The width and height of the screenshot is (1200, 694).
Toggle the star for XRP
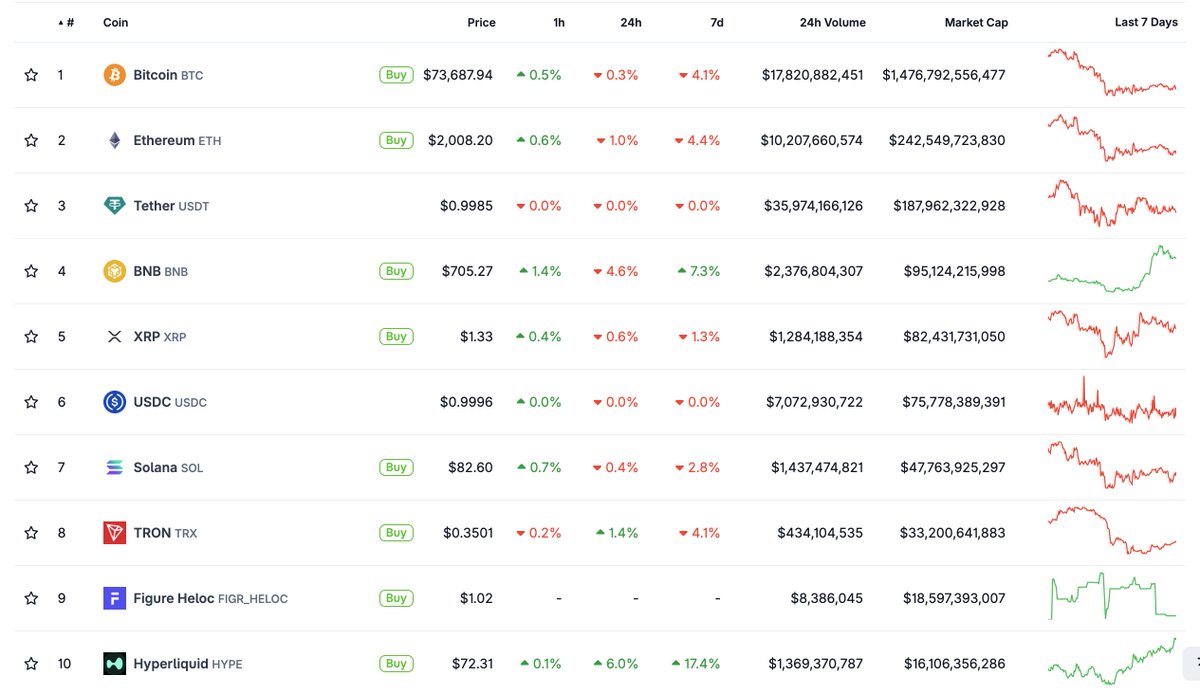(31, 337)
